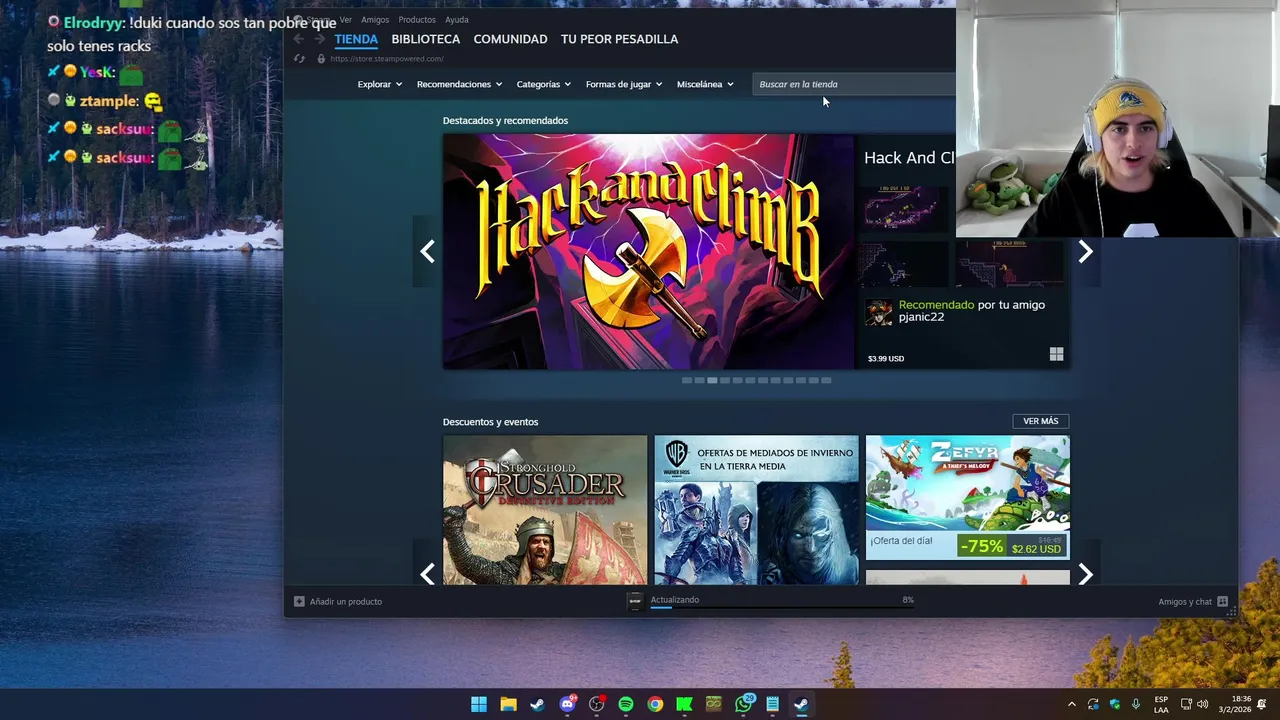1280x720 pixels.
Task: Show previous featured game in main carousel
Action: pos(427,251)
